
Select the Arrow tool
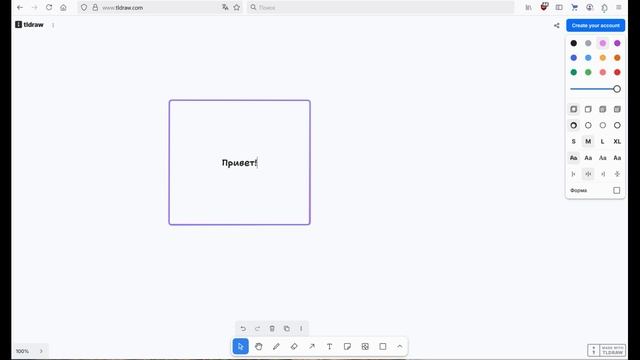click(312, 347)
